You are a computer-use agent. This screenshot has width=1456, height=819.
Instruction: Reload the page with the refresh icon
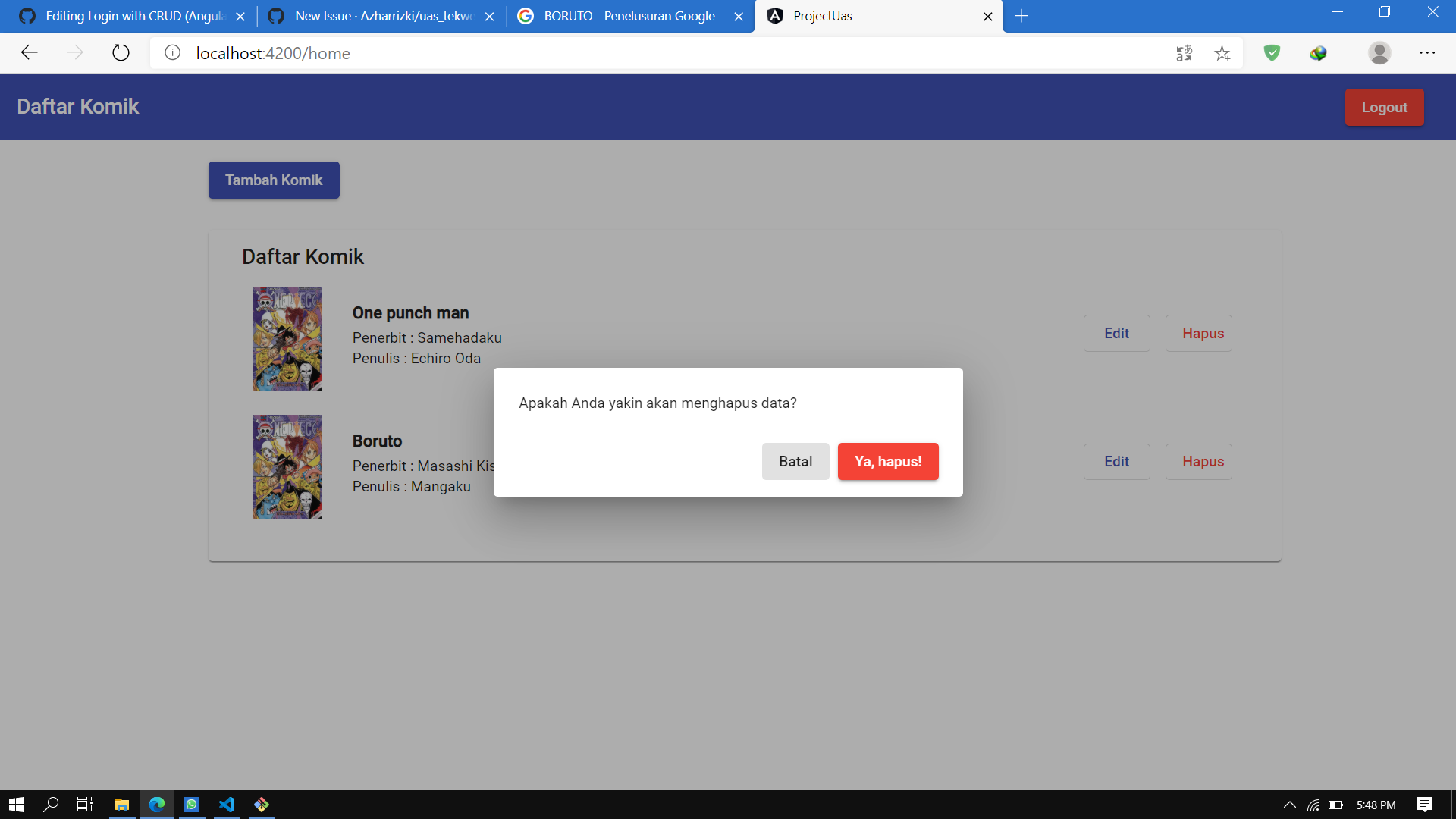tap(121, 52)
